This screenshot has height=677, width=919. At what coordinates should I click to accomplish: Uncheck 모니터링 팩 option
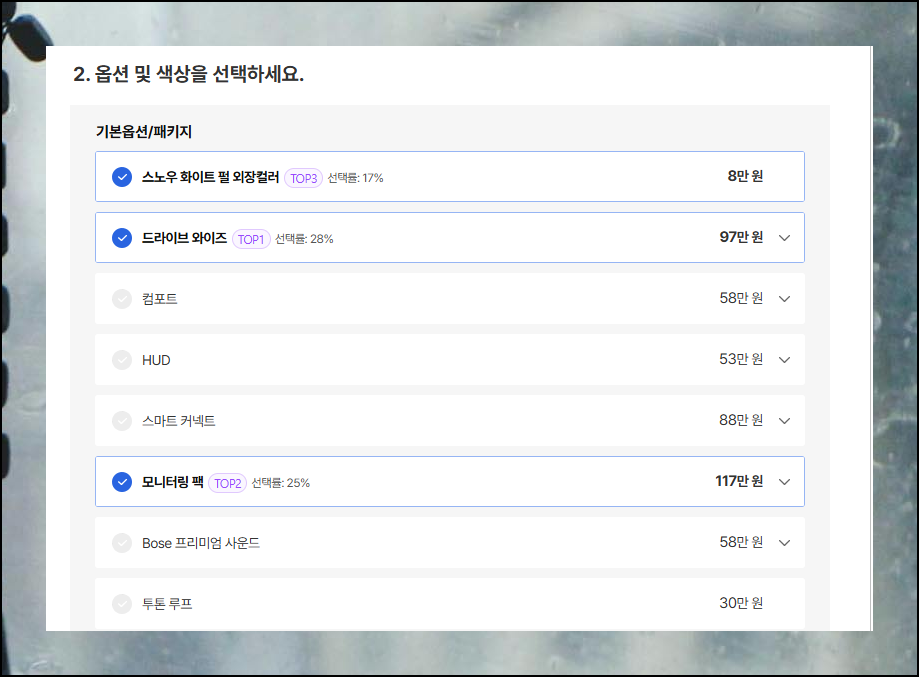(122, 482)
